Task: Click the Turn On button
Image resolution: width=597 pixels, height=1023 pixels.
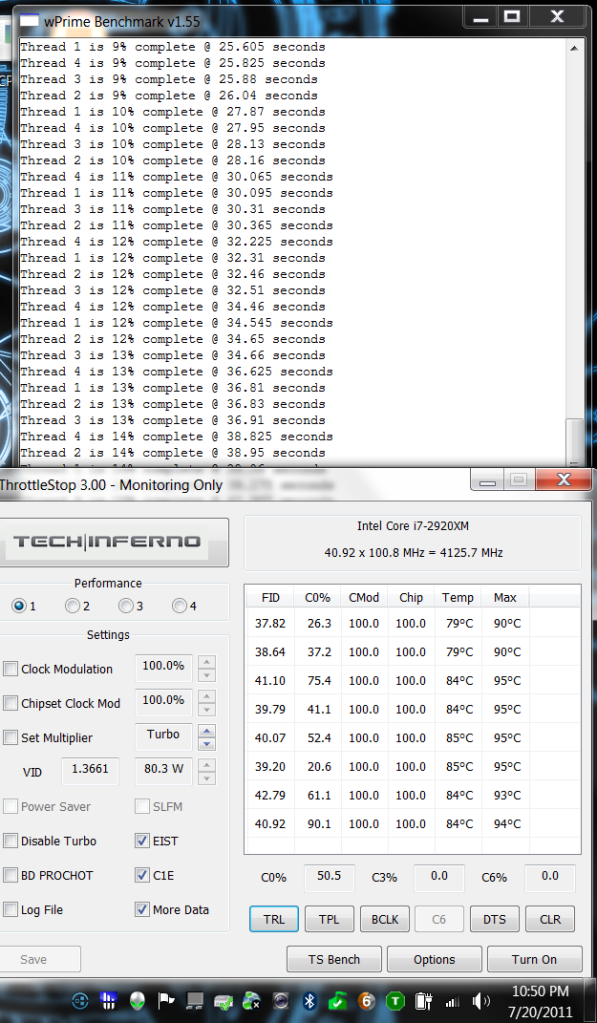Action: (534, 959)
